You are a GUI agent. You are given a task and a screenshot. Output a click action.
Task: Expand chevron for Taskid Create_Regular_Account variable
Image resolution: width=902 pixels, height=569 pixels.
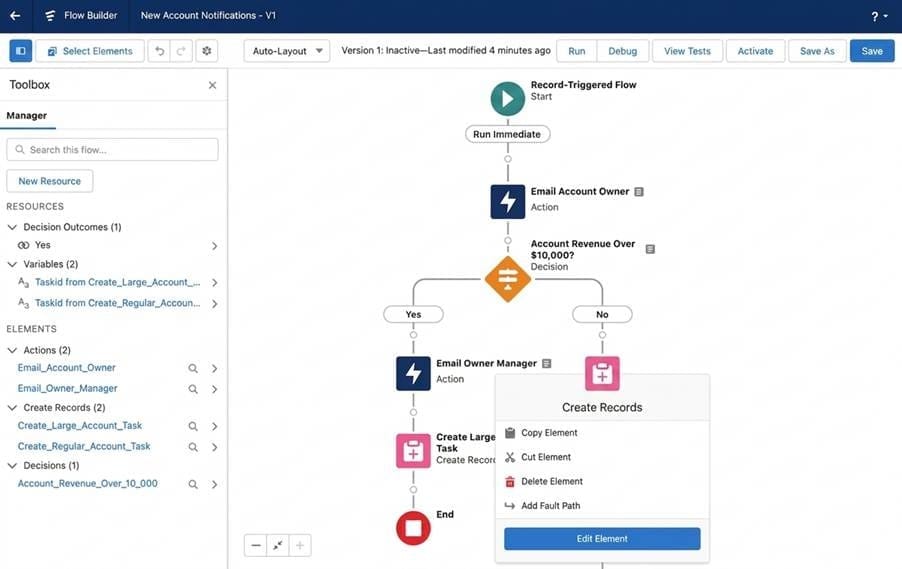(x=215, y=304)
